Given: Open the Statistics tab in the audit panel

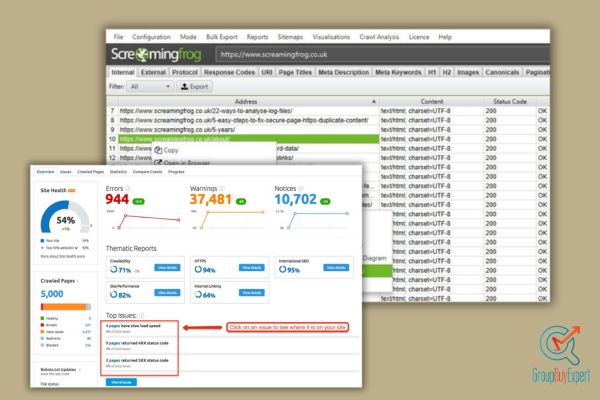Looking at the screenshot, I should (118, 171).
